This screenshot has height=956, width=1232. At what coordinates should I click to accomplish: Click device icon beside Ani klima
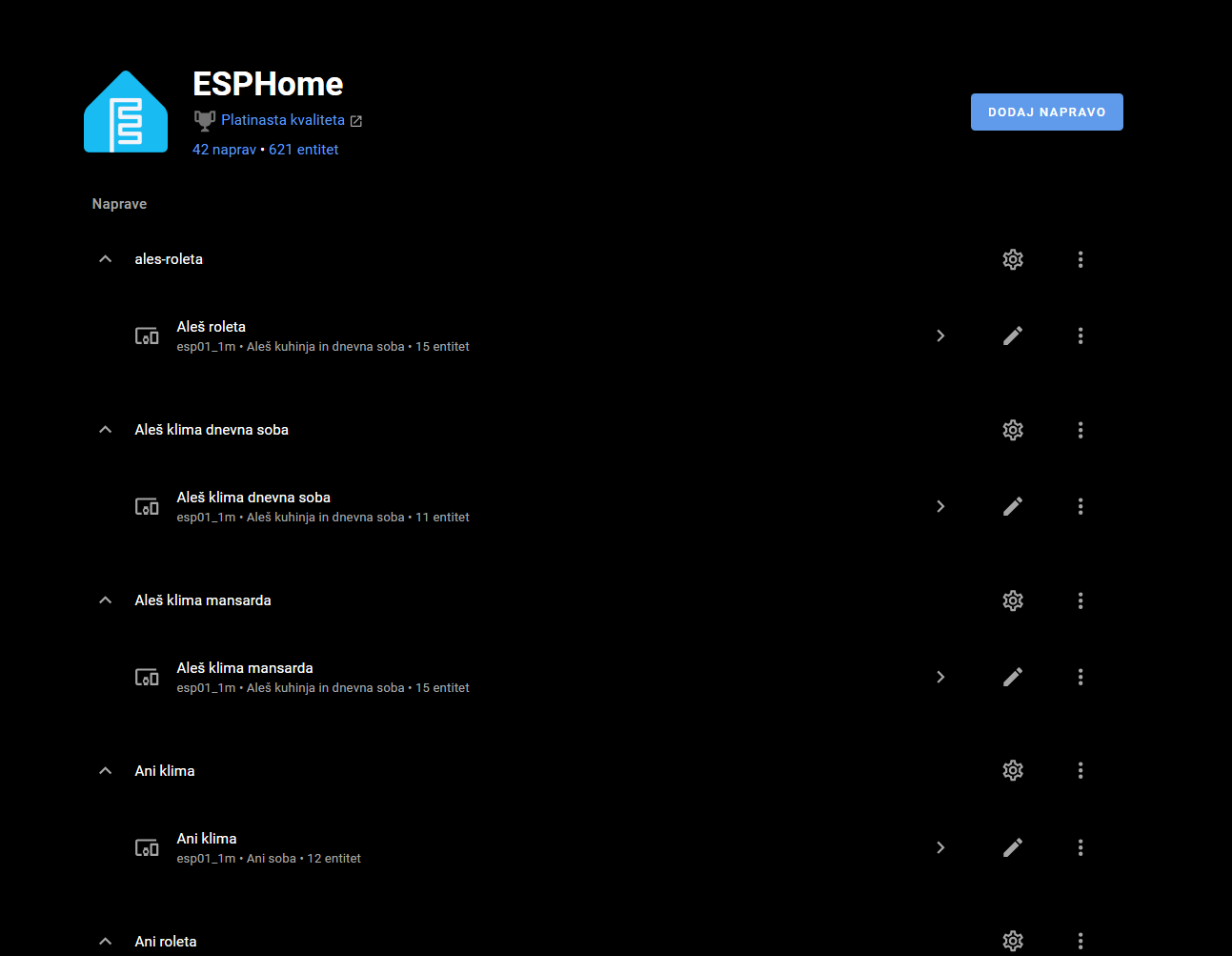click(x=147, y=847)
